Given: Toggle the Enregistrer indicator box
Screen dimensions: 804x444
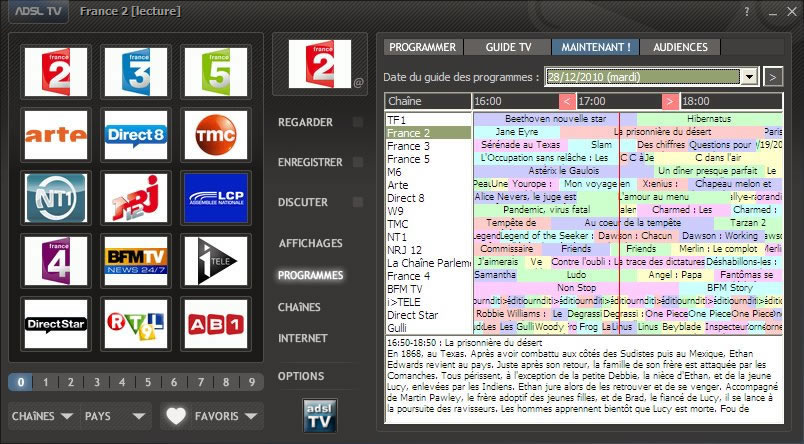Looking at the screenshot, I should (x=358, y=162).
